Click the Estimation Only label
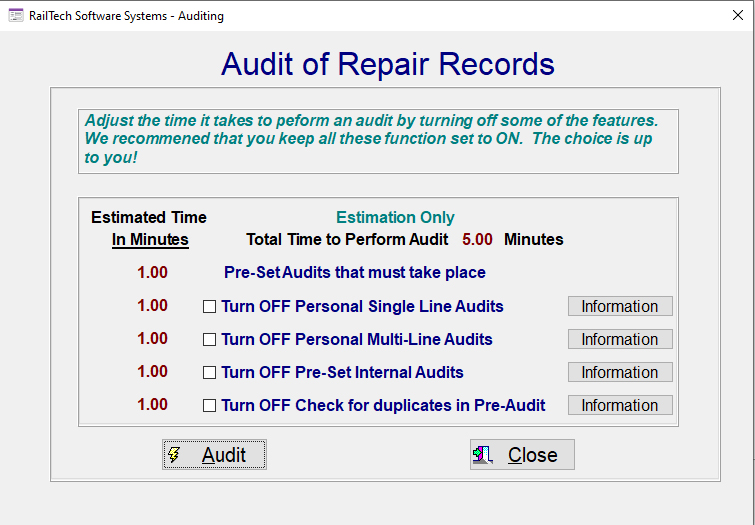 tap(395, 217)
